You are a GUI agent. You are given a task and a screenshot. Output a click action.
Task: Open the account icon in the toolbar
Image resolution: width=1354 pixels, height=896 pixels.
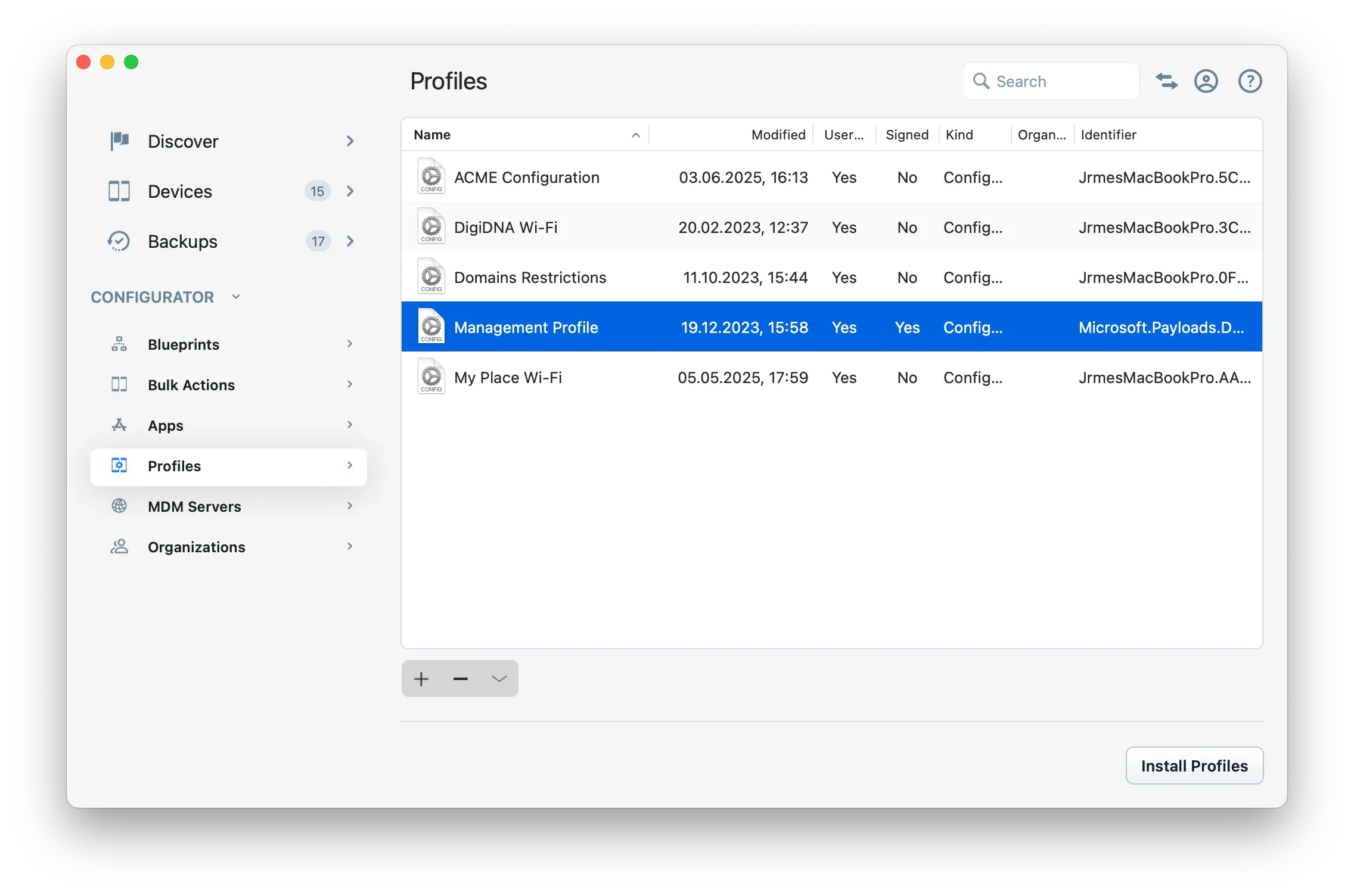point(1206,81)
